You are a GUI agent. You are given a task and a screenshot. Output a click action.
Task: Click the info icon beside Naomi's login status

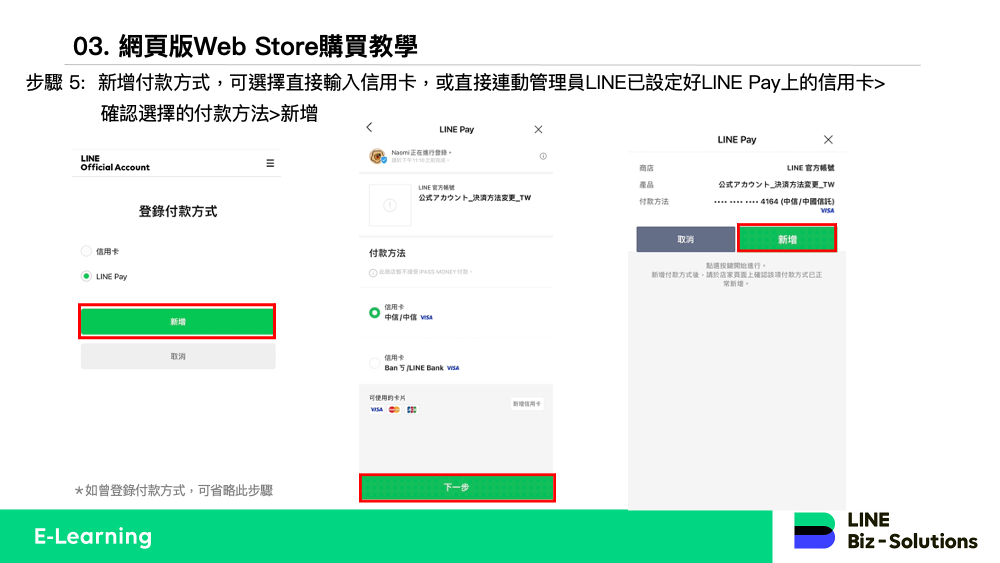(x=543, y=156)
